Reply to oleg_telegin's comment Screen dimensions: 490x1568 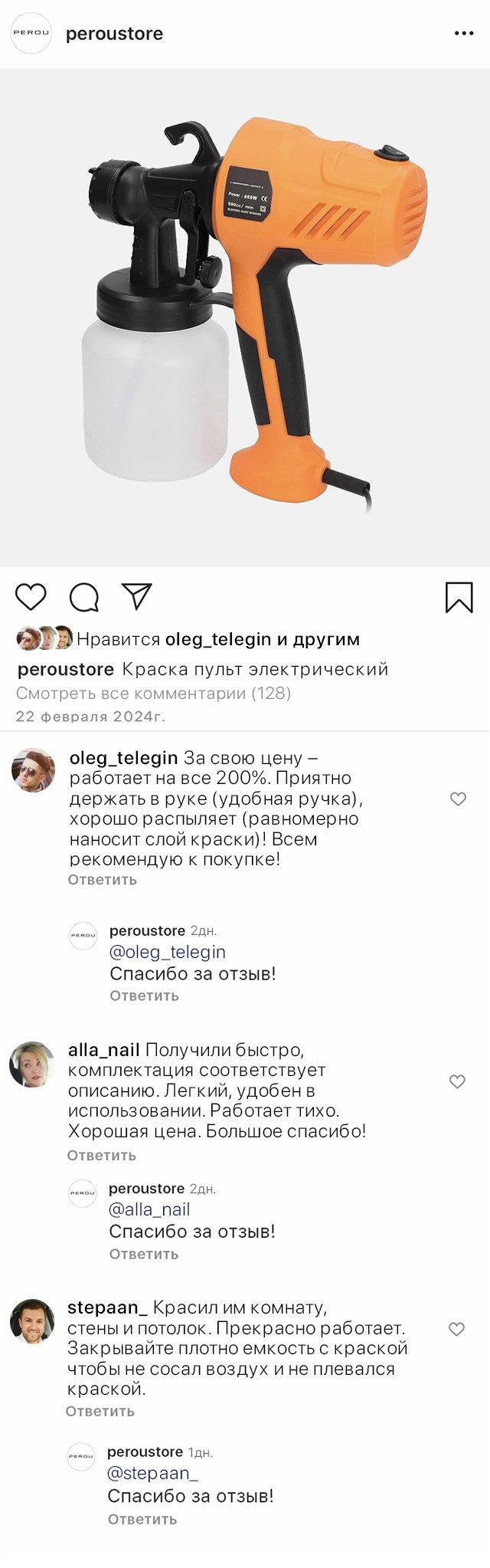coord(103,880)
